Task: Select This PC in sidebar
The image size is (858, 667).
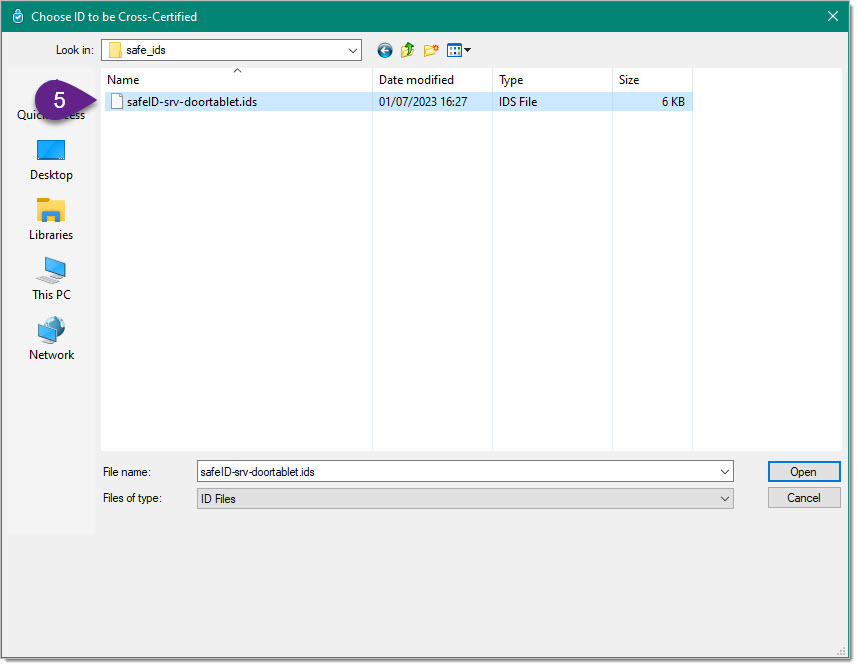Action: coord(51,279)
